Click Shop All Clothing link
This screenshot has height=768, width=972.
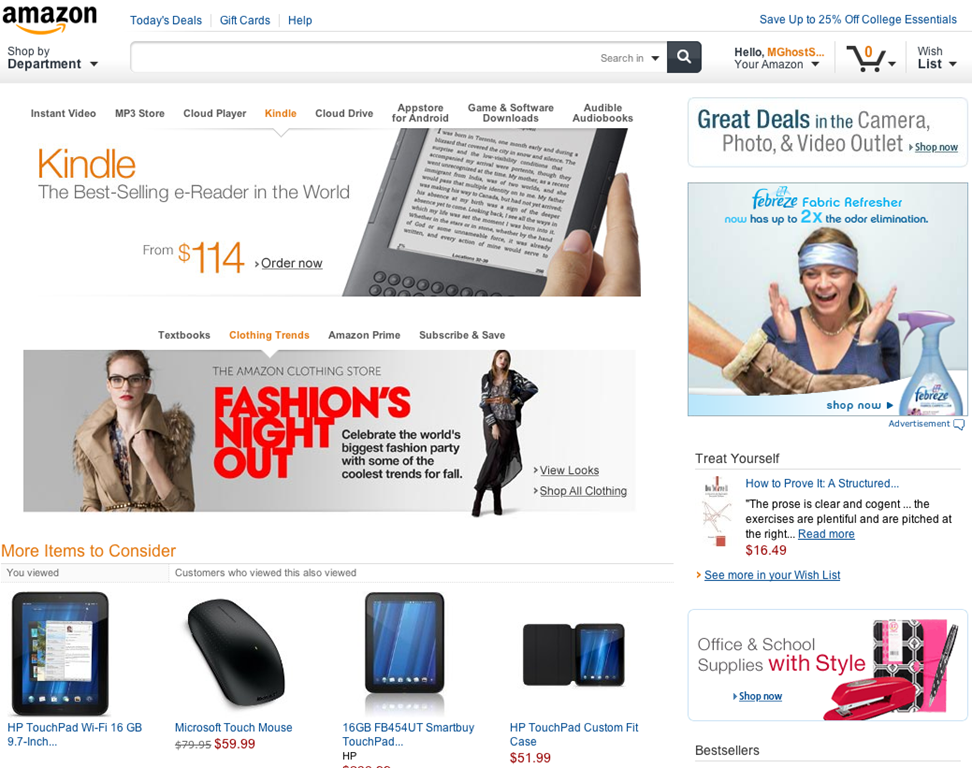click(583, 491)
